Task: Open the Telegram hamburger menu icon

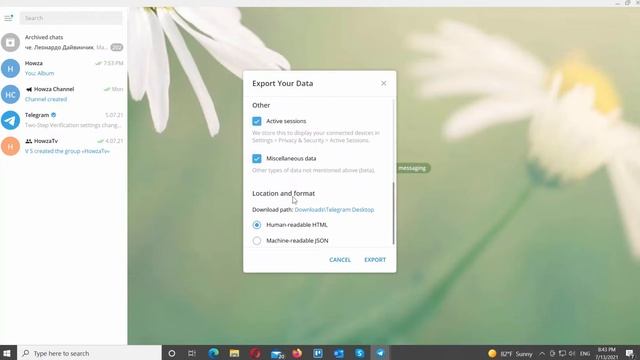Action: [x=9, y=18]
